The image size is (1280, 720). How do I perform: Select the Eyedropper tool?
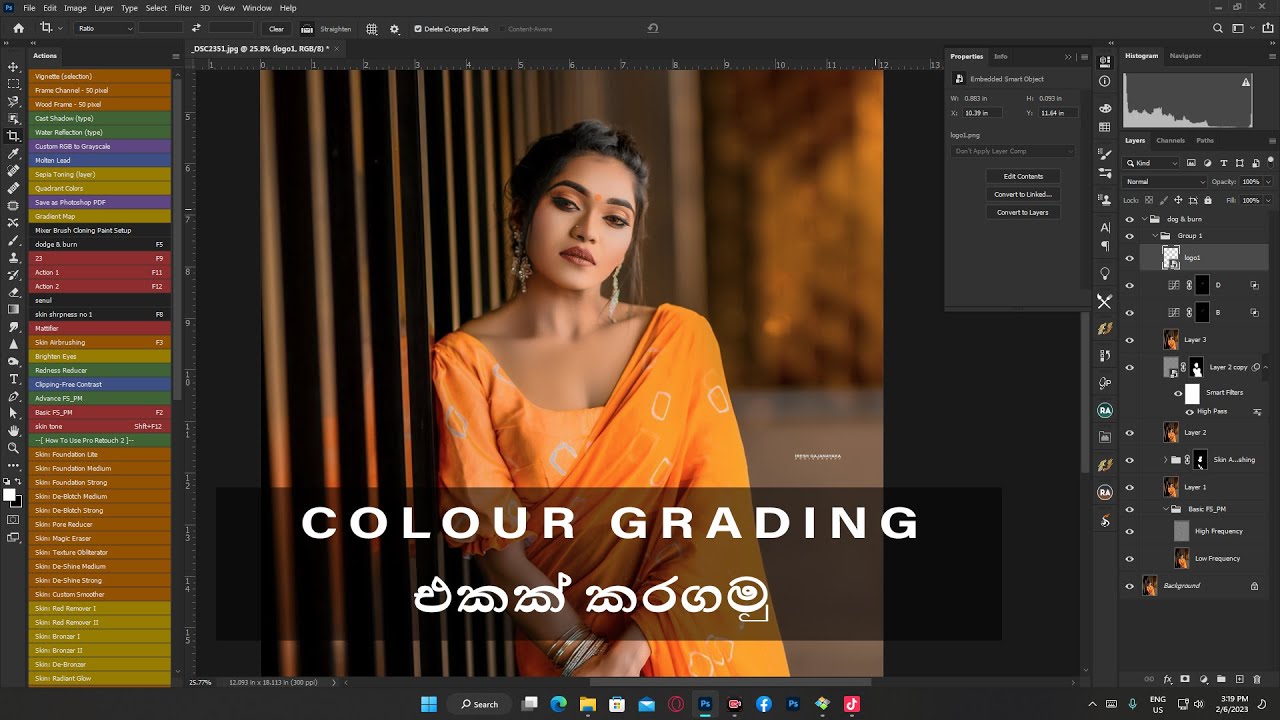click(13, 153)
